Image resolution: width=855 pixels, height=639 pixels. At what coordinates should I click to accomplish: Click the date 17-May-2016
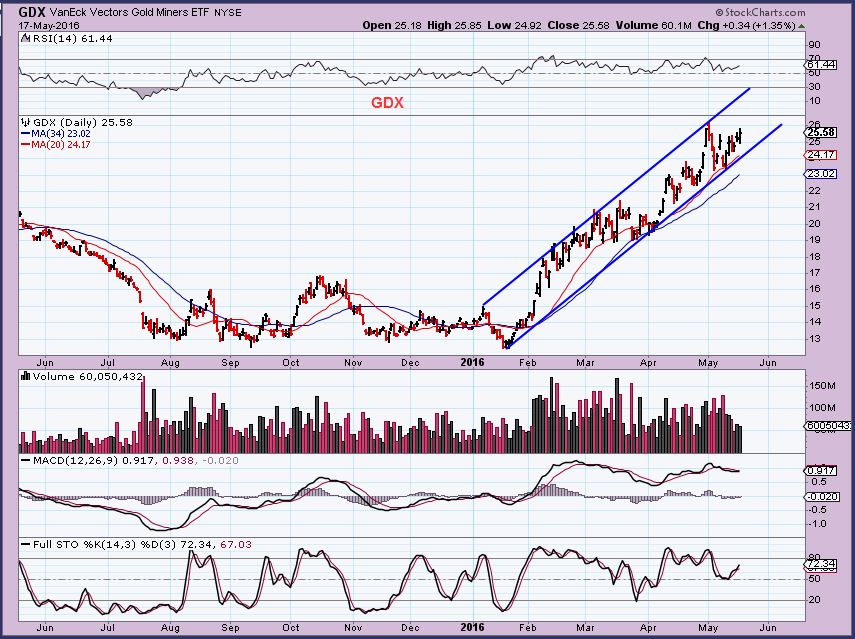click(x=49, y=26)
